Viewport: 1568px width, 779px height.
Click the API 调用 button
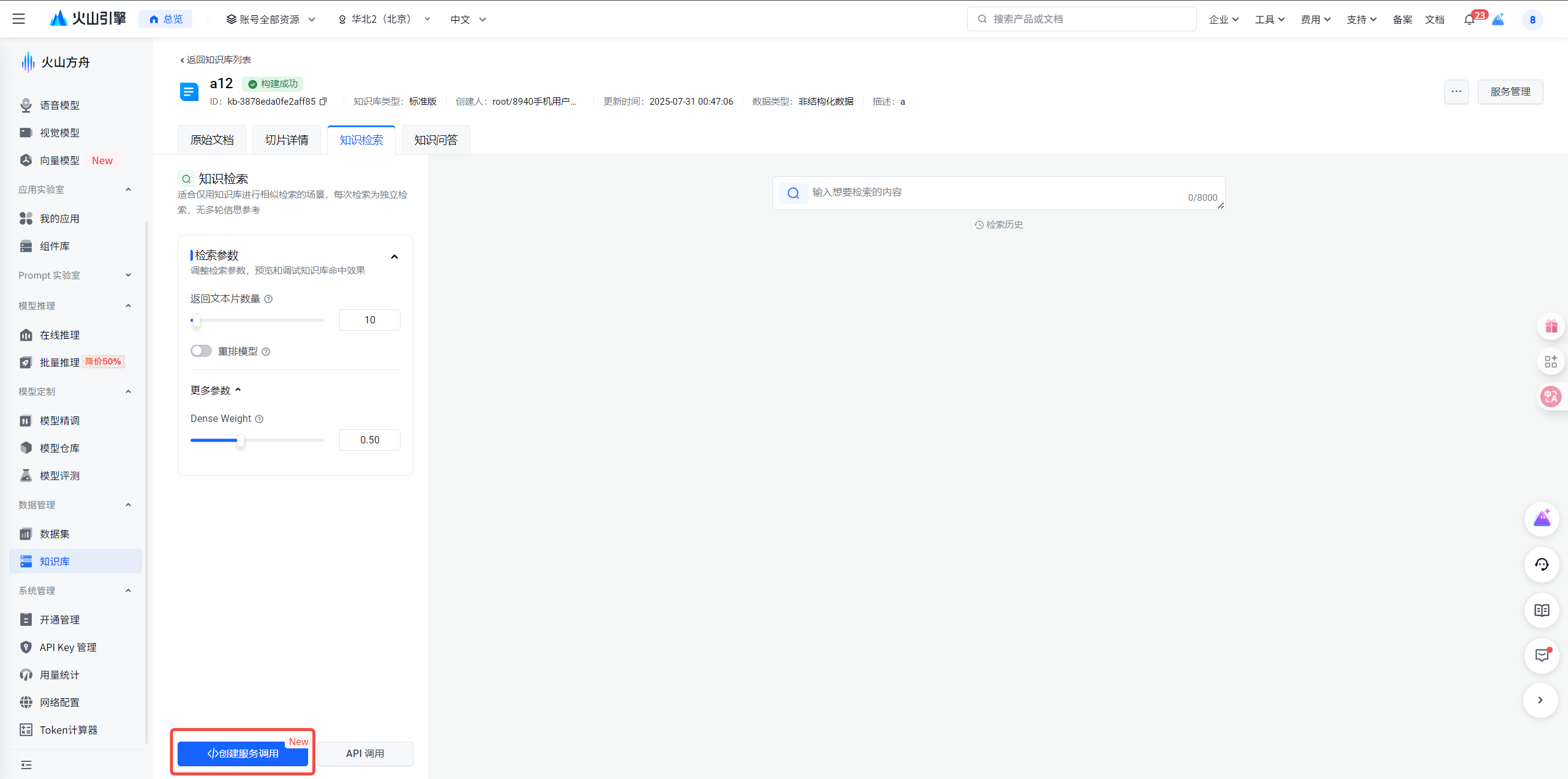pyautogui.click(x=365, y=754)
